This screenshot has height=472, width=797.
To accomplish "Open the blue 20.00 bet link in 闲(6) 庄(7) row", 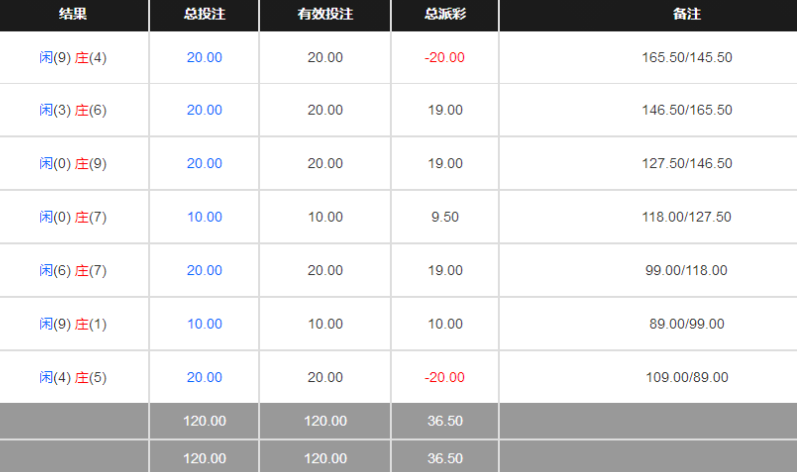I will (204, 270).
